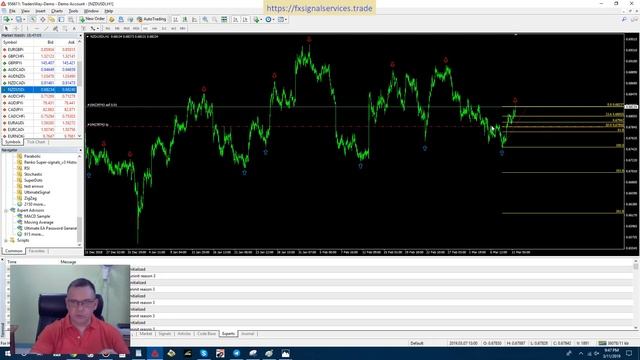Toggle the Terminal window toolbar icon
The height and width of the screenshot is (360, 640).
click(x=61, y=19)
